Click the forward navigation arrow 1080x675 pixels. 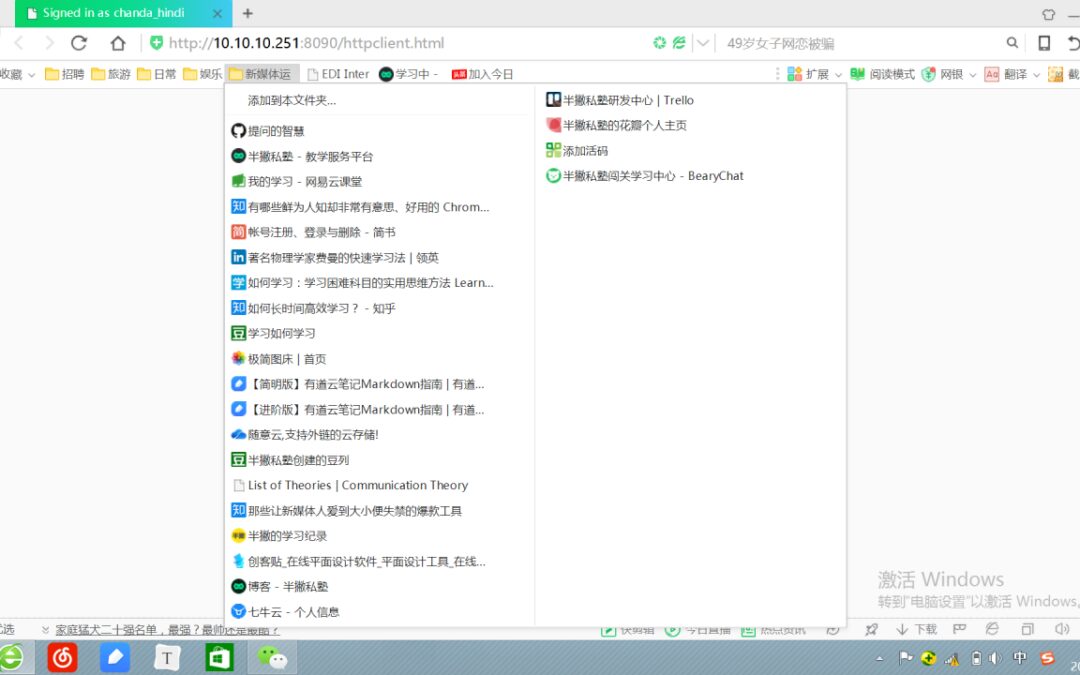tap(49, 43)
